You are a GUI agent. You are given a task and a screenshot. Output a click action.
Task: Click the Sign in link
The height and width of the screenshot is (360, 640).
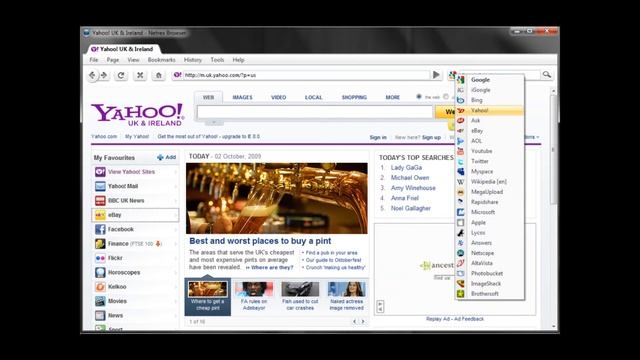point(378,138)
